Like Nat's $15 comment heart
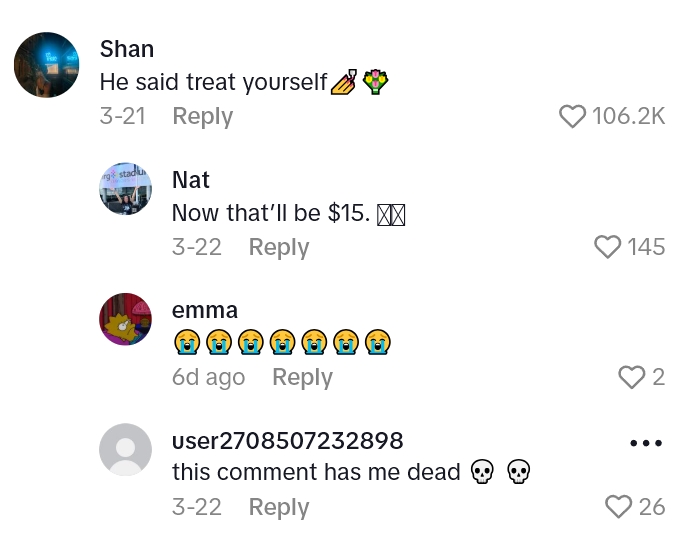The width and height of the screenshot is (674, 538). tap(608, 247)
